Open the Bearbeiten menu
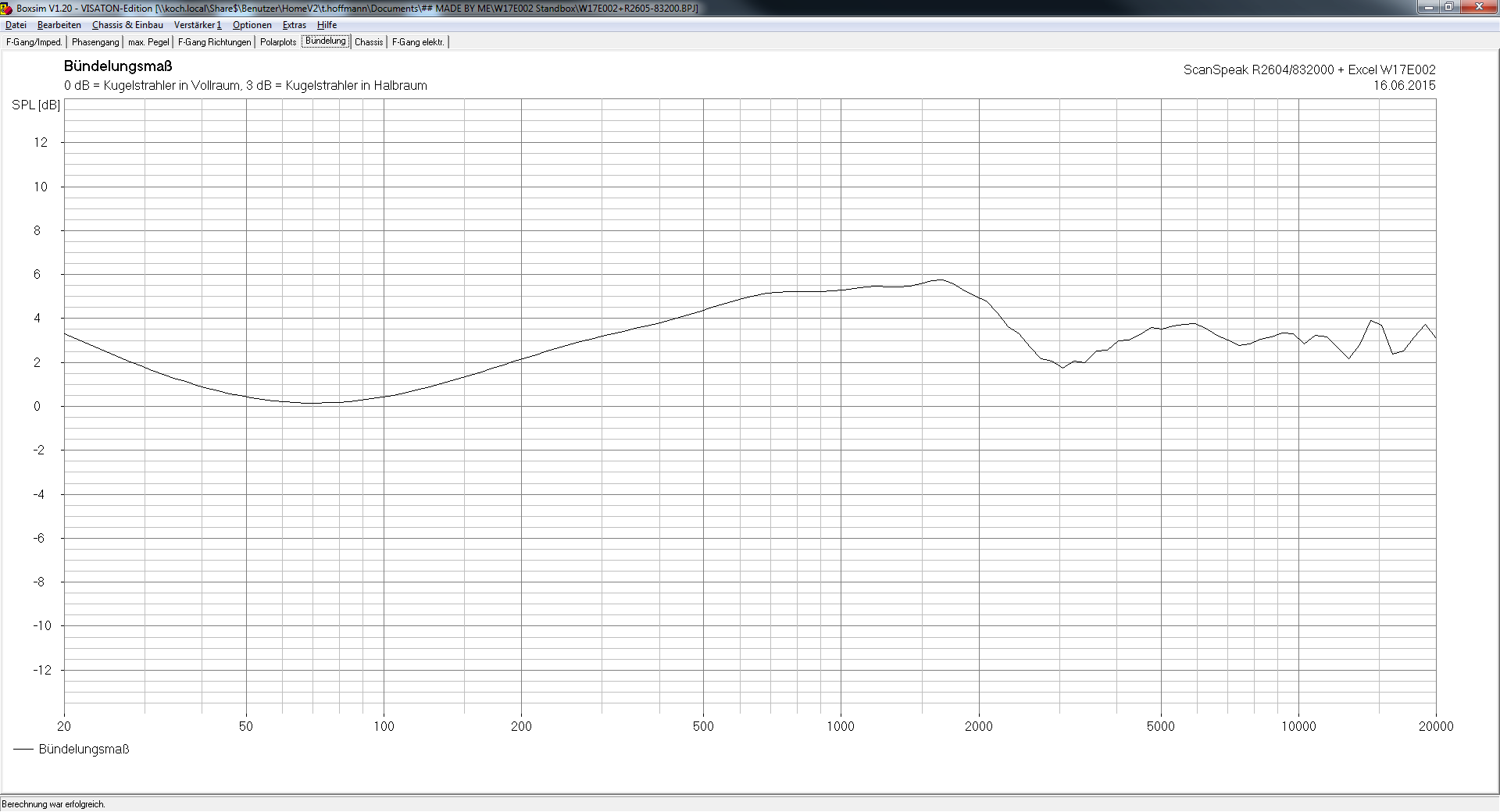Image resolution: width=1500 pixels, height=812 pixels. [x=59, y=25]
